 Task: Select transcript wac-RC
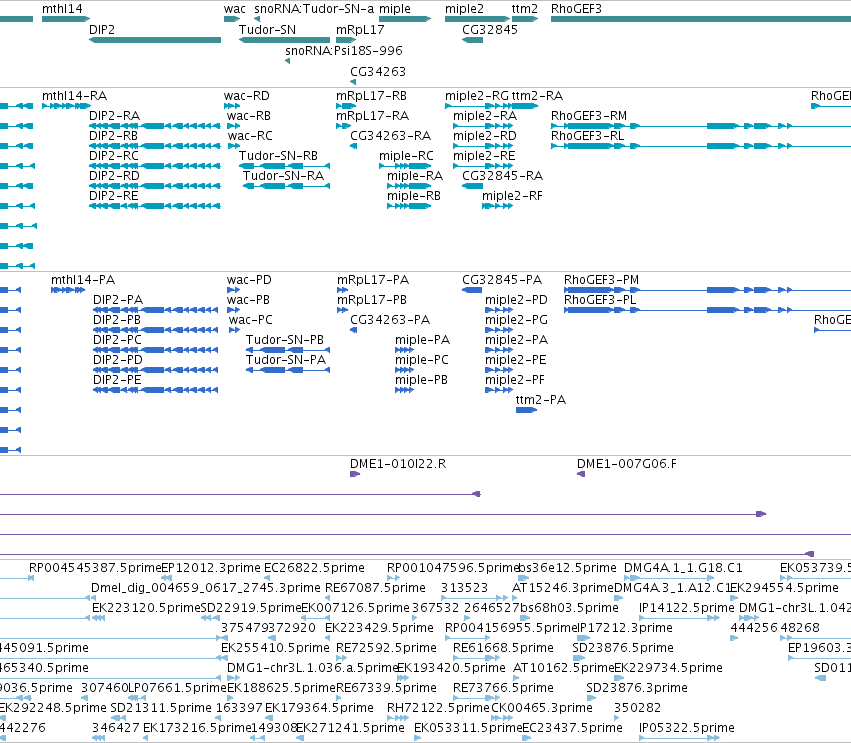233,146
